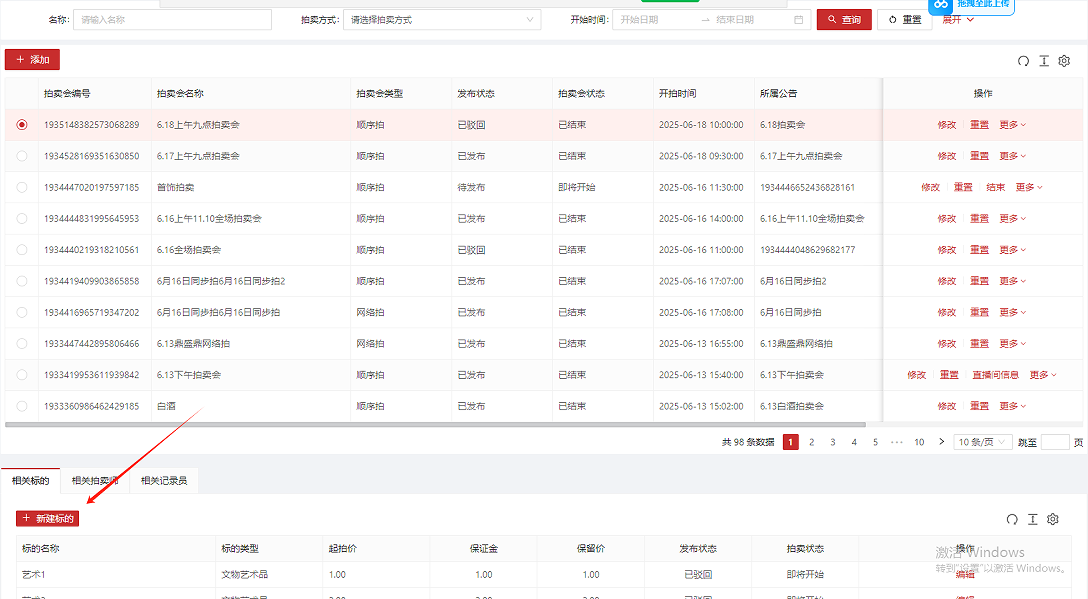
Task: Click 编辑 link for 艺术1 row
Action: pyautogui.click(x=964, y=575)
